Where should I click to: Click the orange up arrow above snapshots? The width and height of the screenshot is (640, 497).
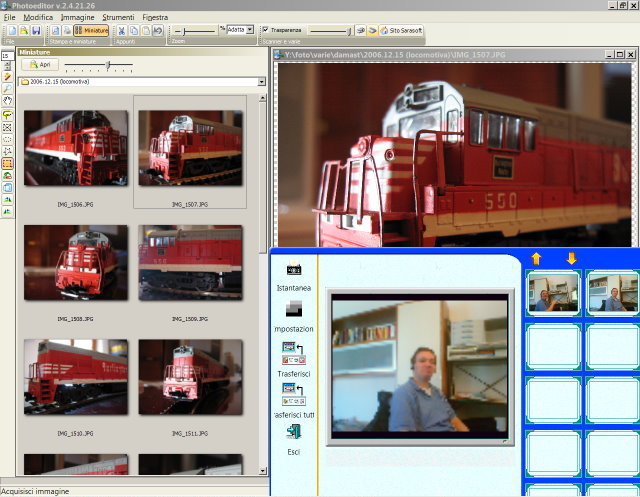click(x=536, y=258)
